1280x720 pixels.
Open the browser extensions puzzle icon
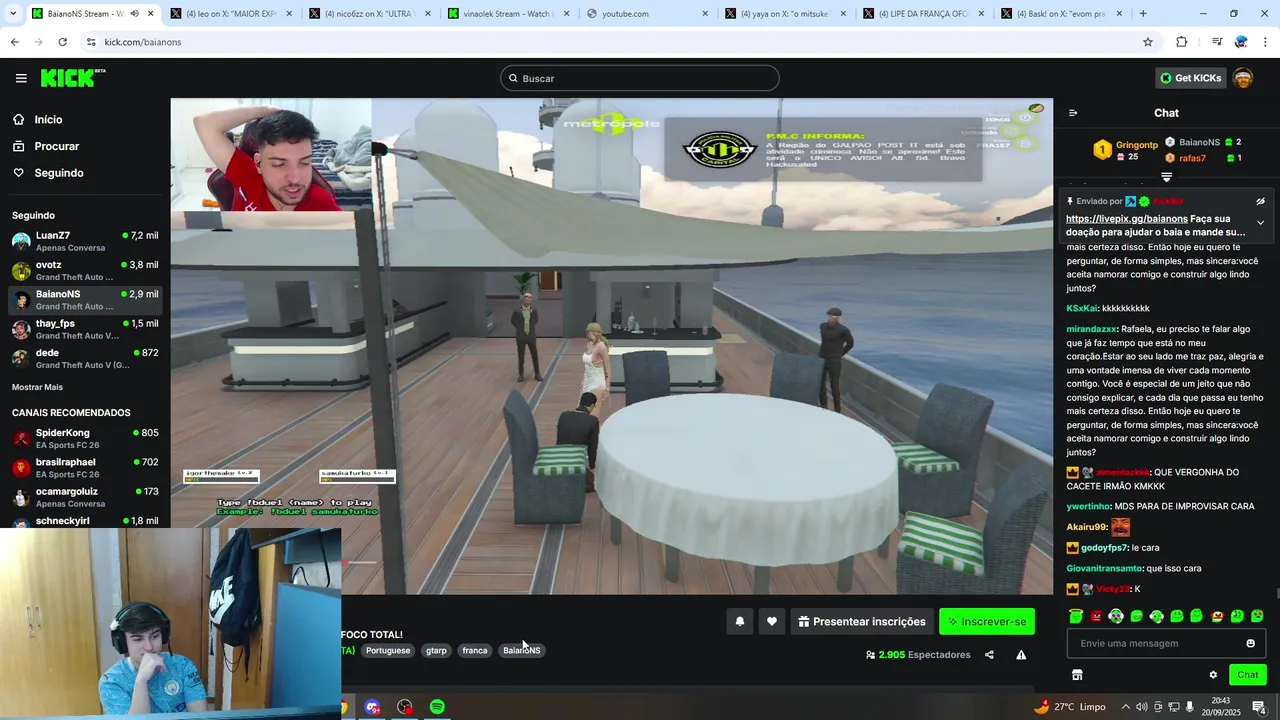coord(1181,42)
